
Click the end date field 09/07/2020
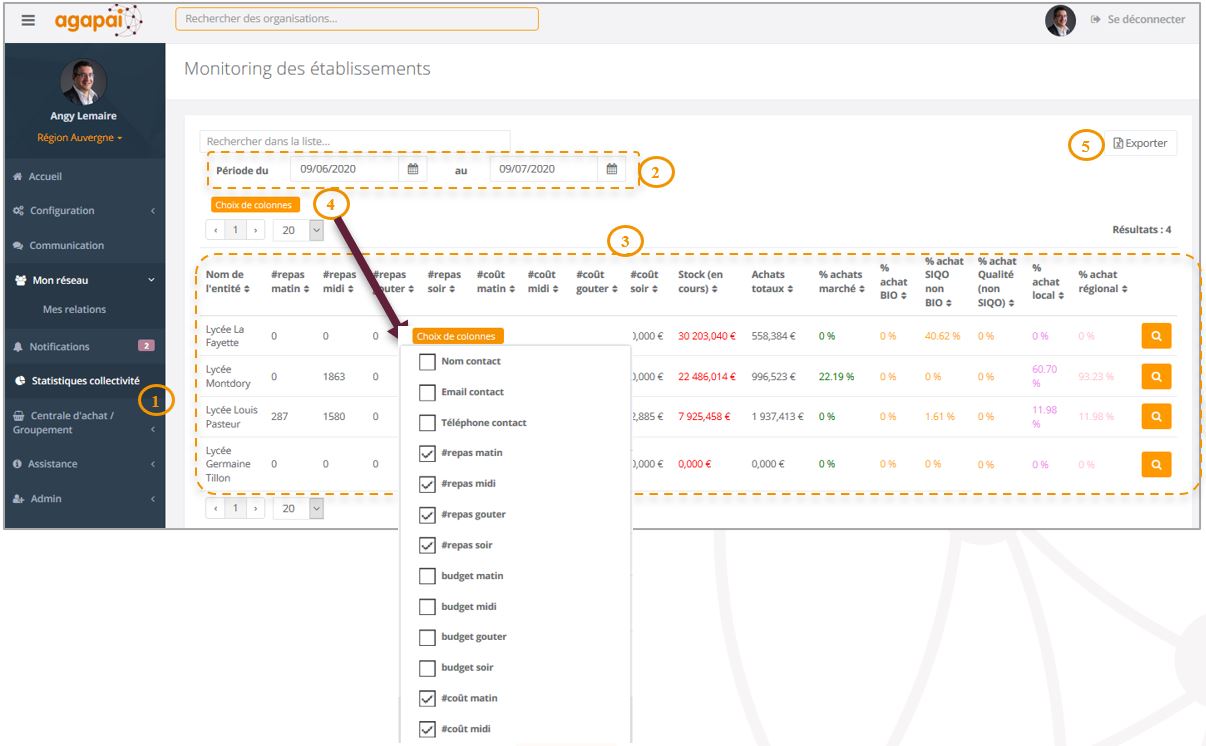544,169
